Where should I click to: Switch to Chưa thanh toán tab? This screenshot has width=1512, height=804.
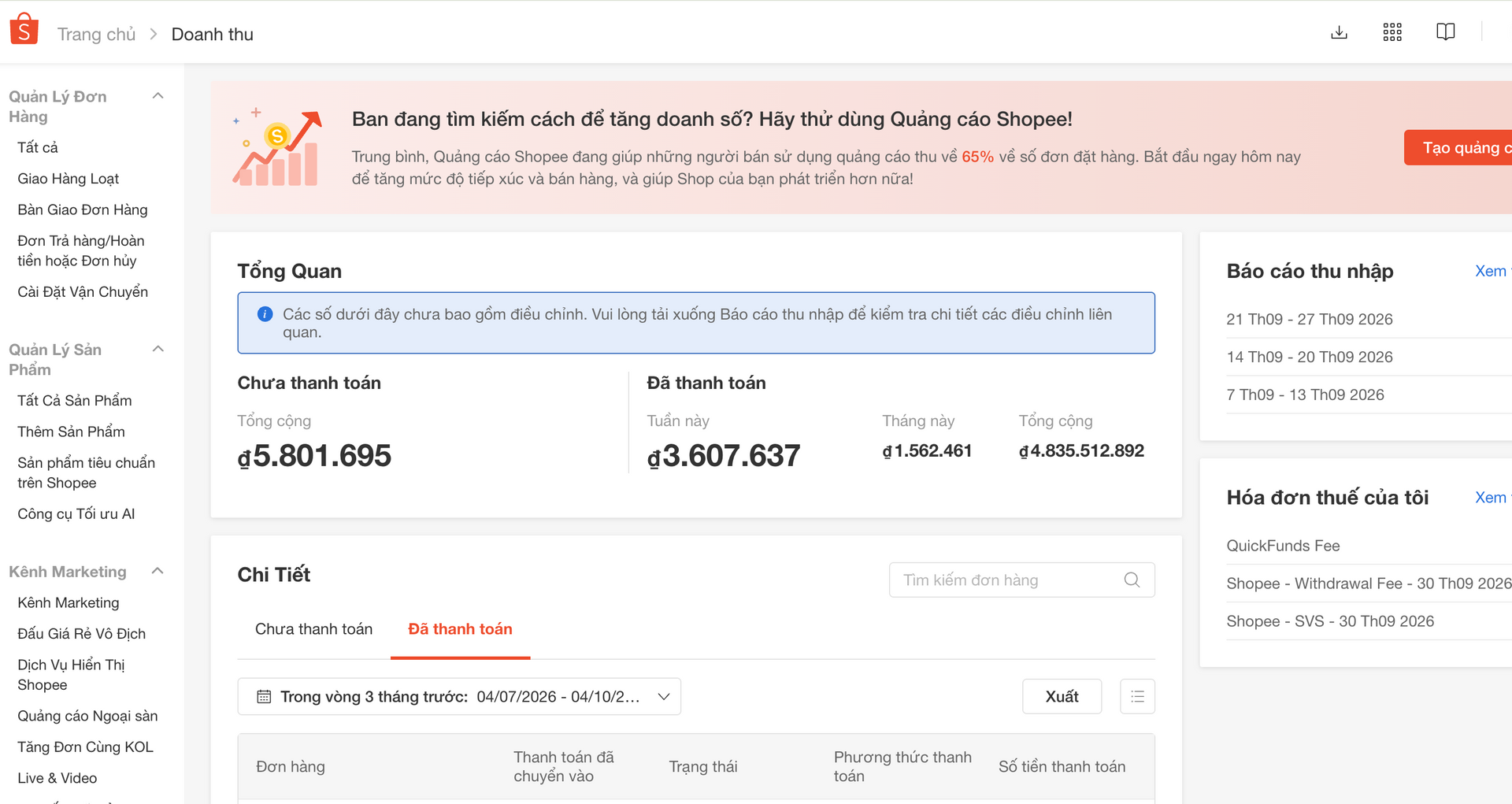click(x=313, y=629)
